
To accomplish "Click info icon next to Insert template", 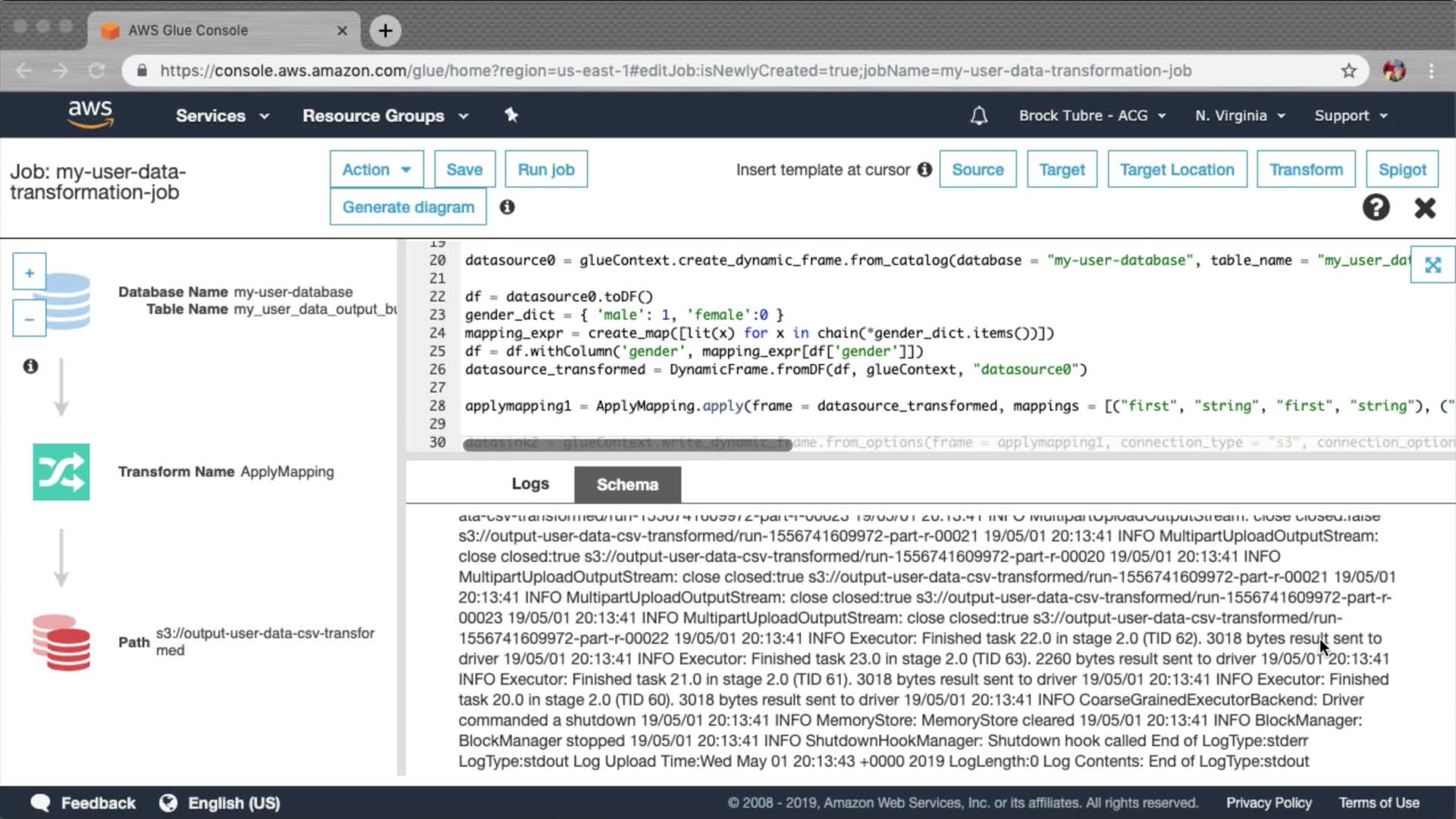I will (924, 169).
